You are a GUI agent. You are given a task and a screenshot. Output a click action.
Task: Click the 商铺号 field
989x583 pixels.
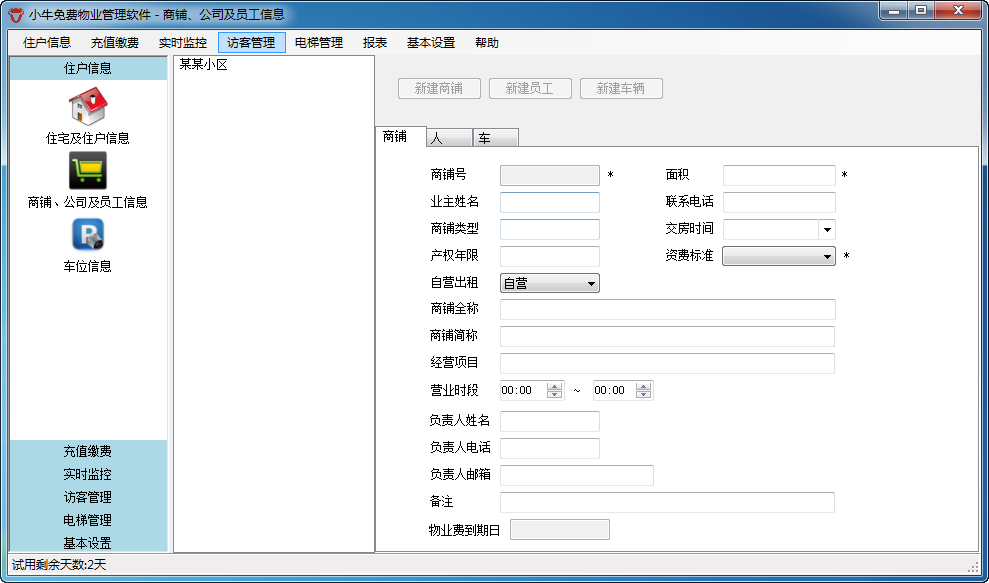[x=549, y=175]
